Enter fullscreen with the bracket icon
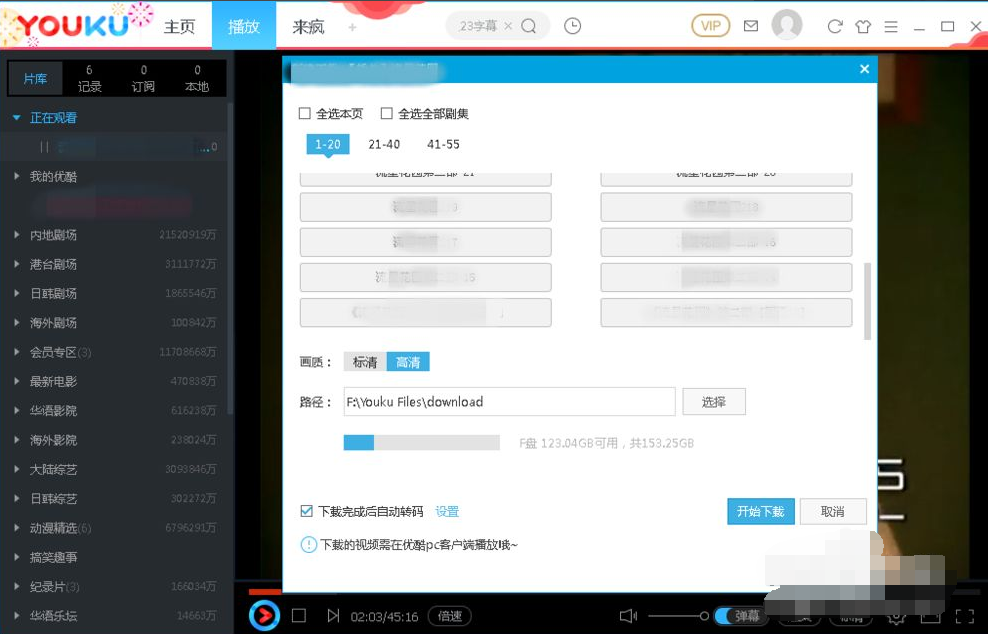The image size is (988, 634). (966, 616)
